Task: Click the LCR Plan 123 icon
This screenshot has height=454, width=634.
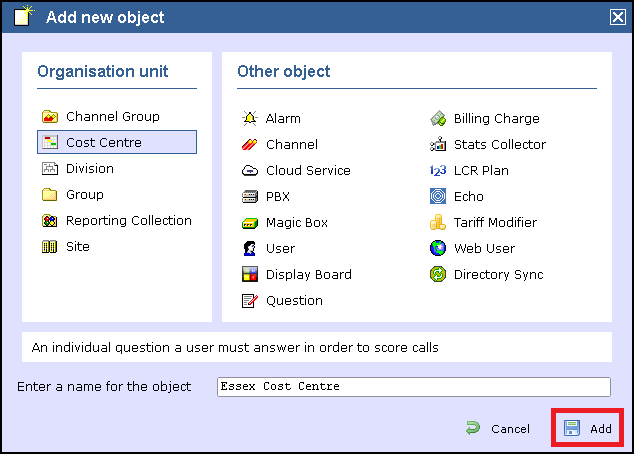Action: tap(438, 171)
